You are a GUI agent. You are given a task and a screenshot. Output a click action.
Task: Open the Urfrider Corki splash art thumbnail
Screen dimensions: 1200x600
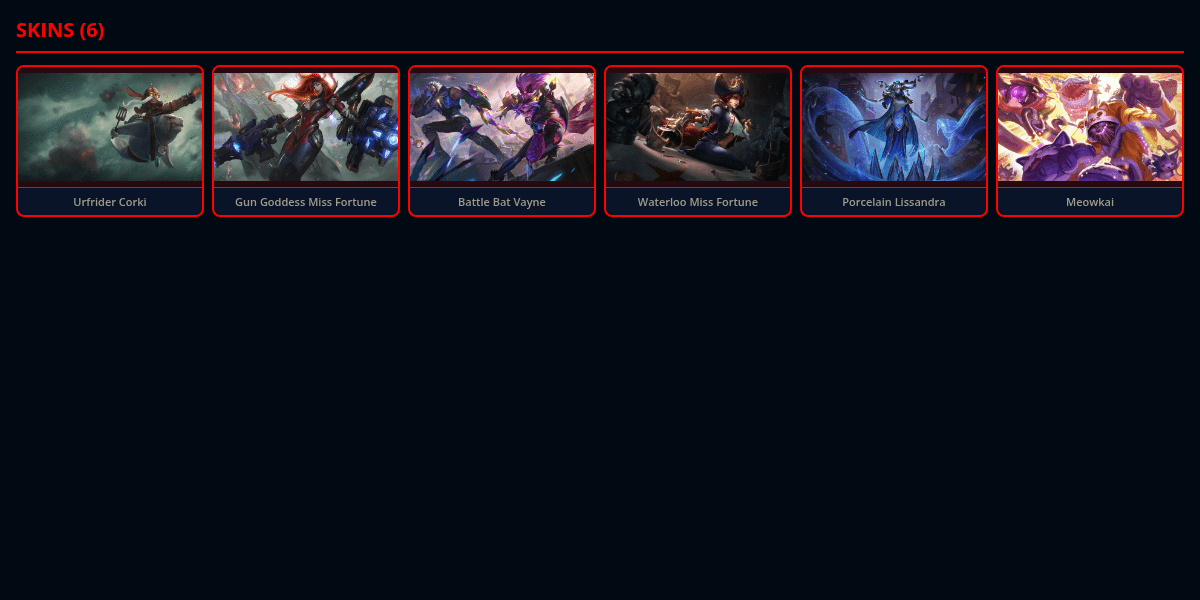click(x=110, y=127)
